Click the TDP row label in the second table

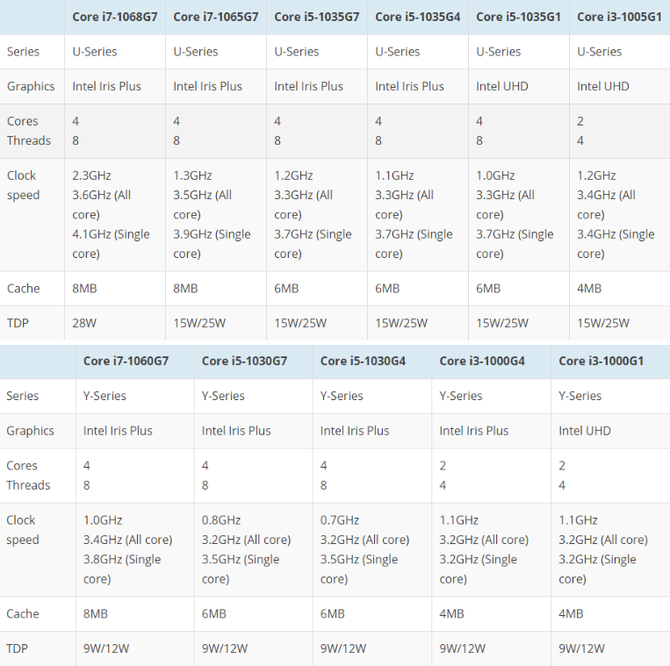point(38,649)
